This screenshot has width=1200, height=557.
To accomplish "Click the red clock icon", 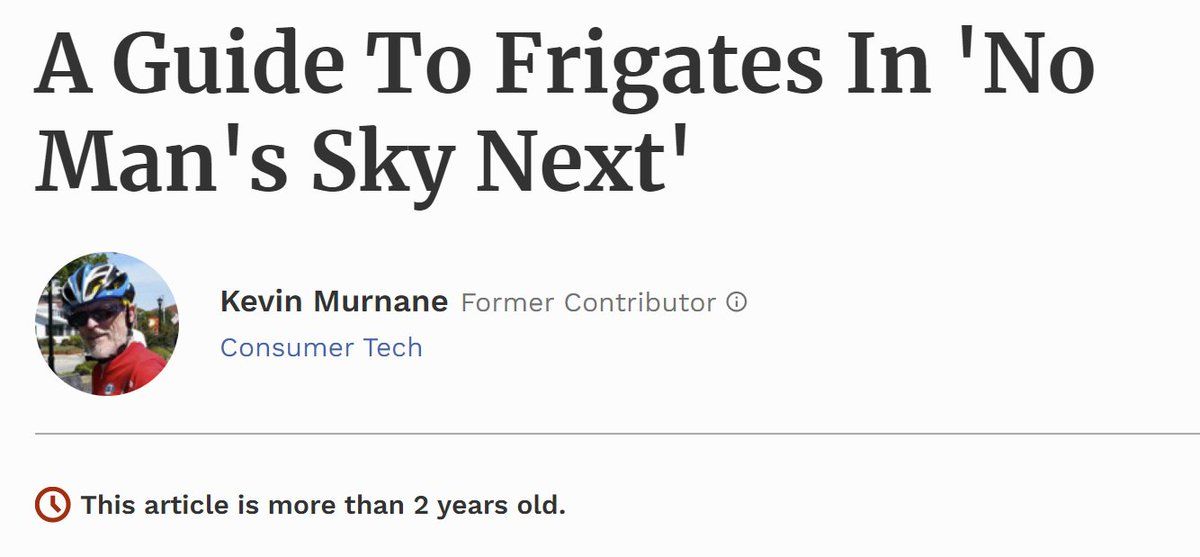I will tap(52, 504).
